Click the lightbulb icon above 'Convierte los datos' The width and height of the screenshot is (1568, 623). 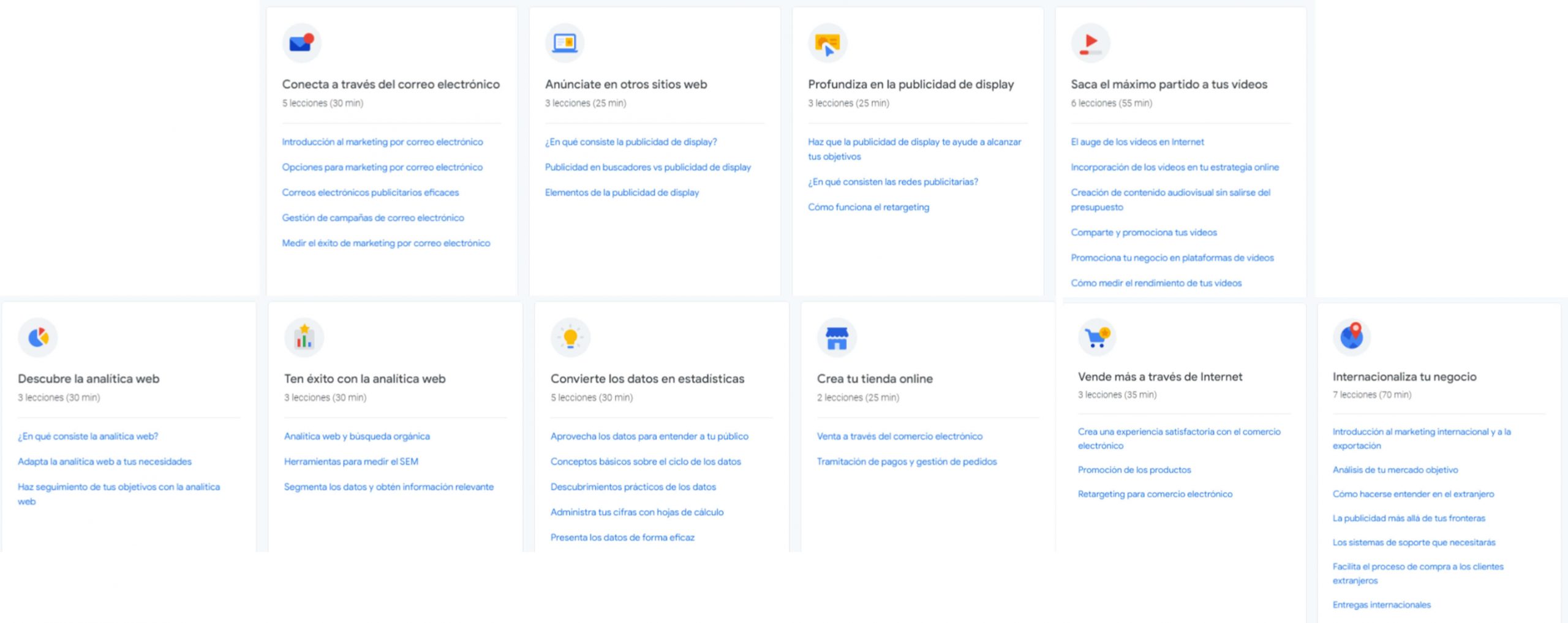(x=570, y=336)
